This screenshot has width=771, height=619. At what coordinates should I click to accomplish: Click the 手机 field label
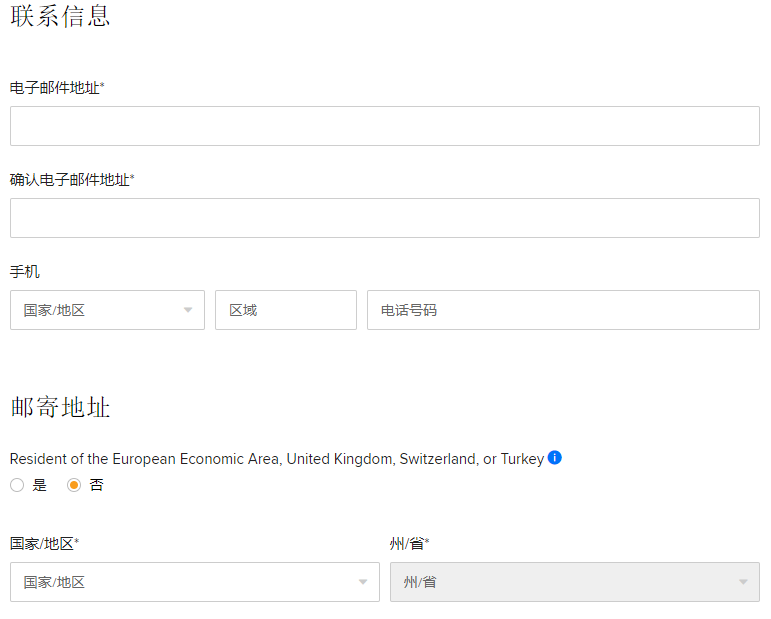coord(25,272)
